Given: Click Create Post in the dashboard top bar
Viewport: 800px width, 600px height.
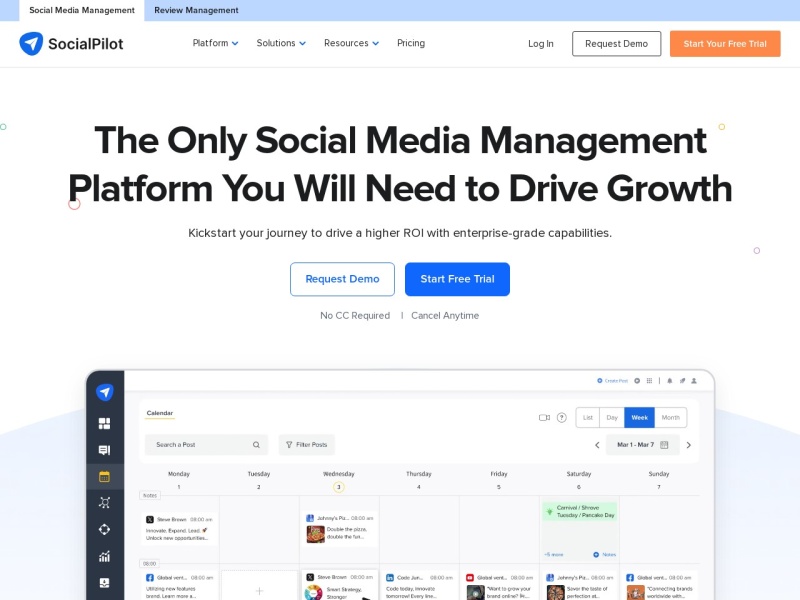Looking at the screenshot, I should point(613,381).
